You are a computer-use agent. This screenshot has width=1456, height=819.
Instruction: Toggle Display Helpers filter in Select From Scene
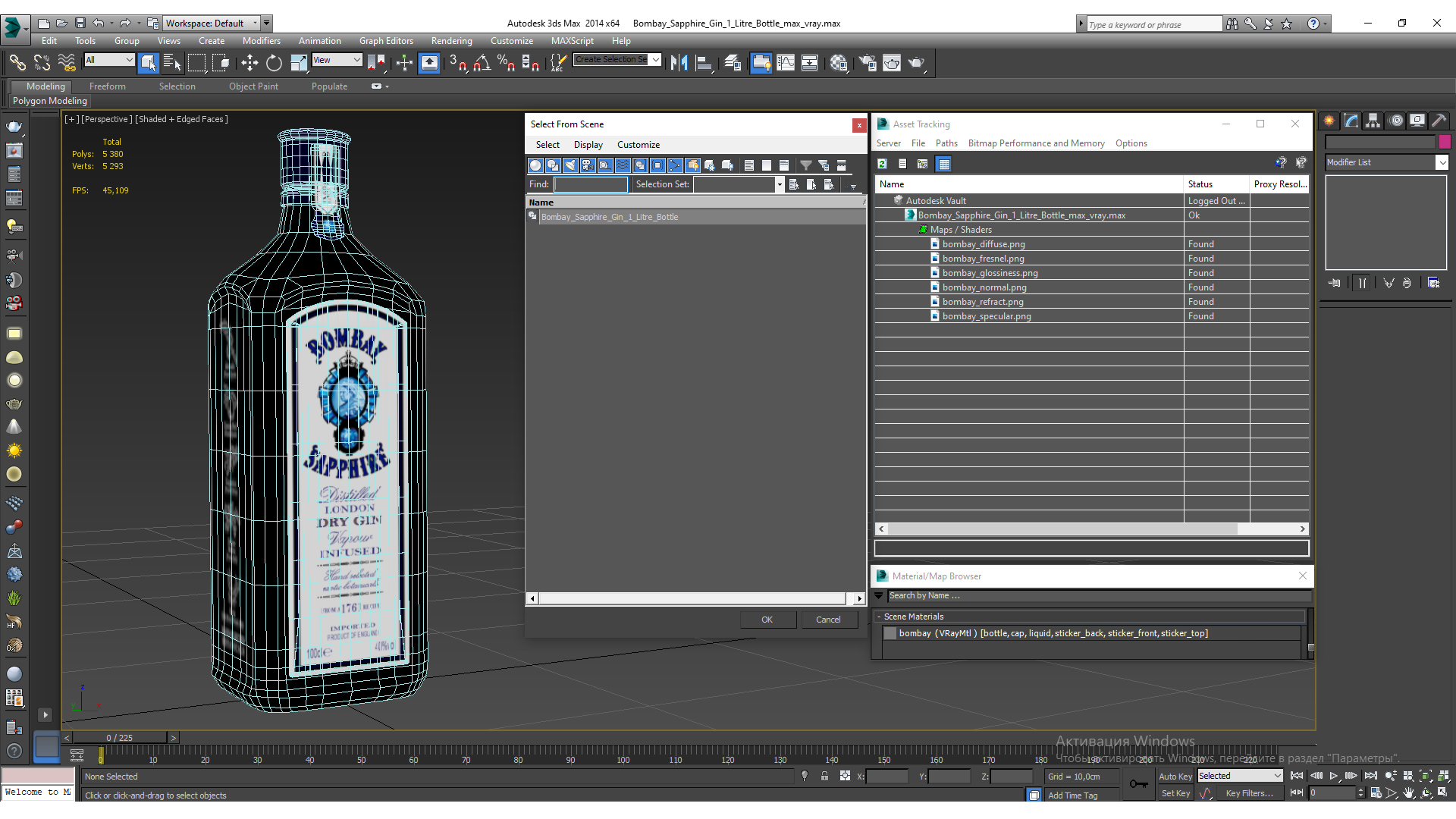pyautogui.click(x=605, y=165)
